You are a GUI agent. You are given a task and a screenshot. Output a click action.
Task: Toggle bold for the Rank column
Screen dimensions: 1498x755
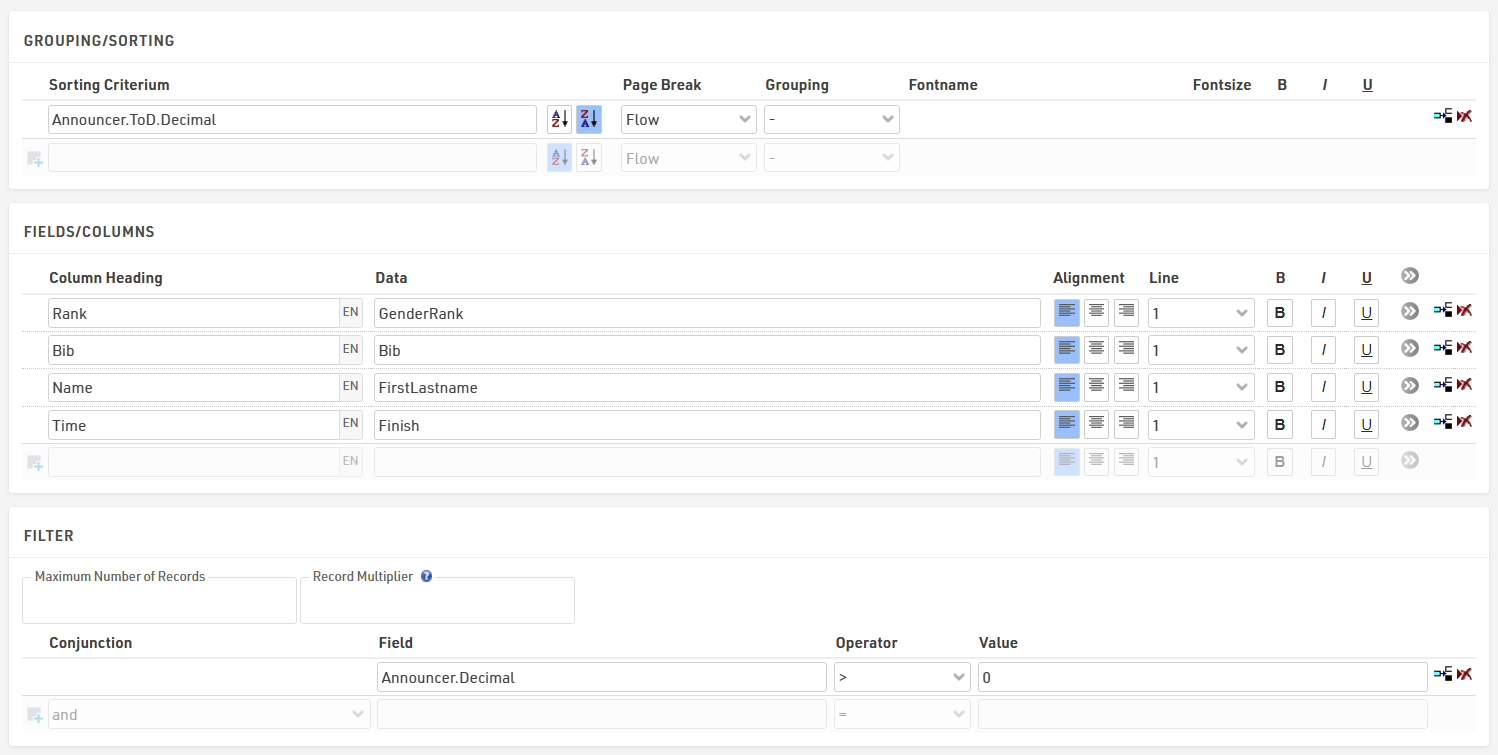(x=1279, y=313)
